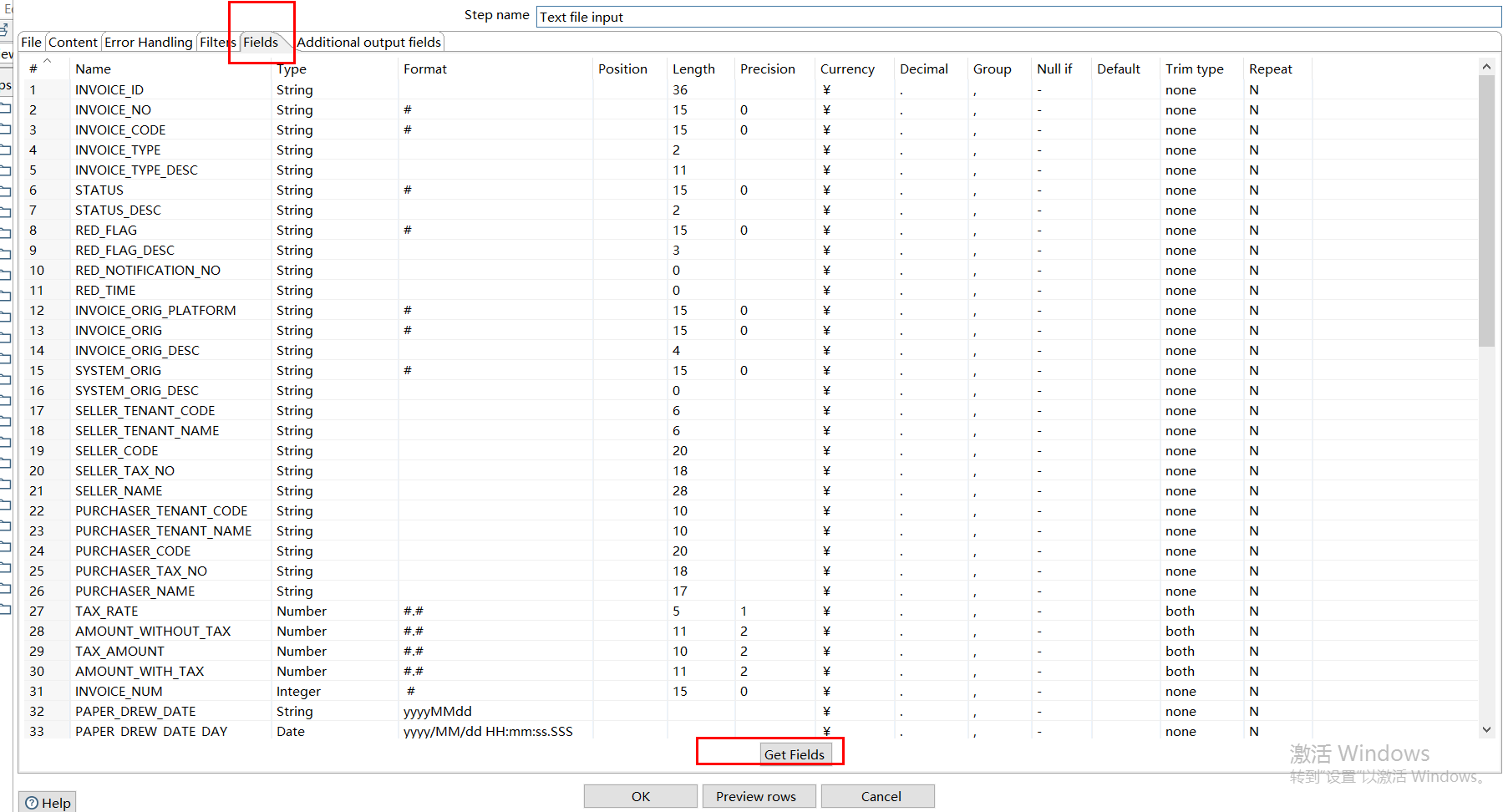
Task: Click the sort chevron on the # column
Action: point(48,60)
